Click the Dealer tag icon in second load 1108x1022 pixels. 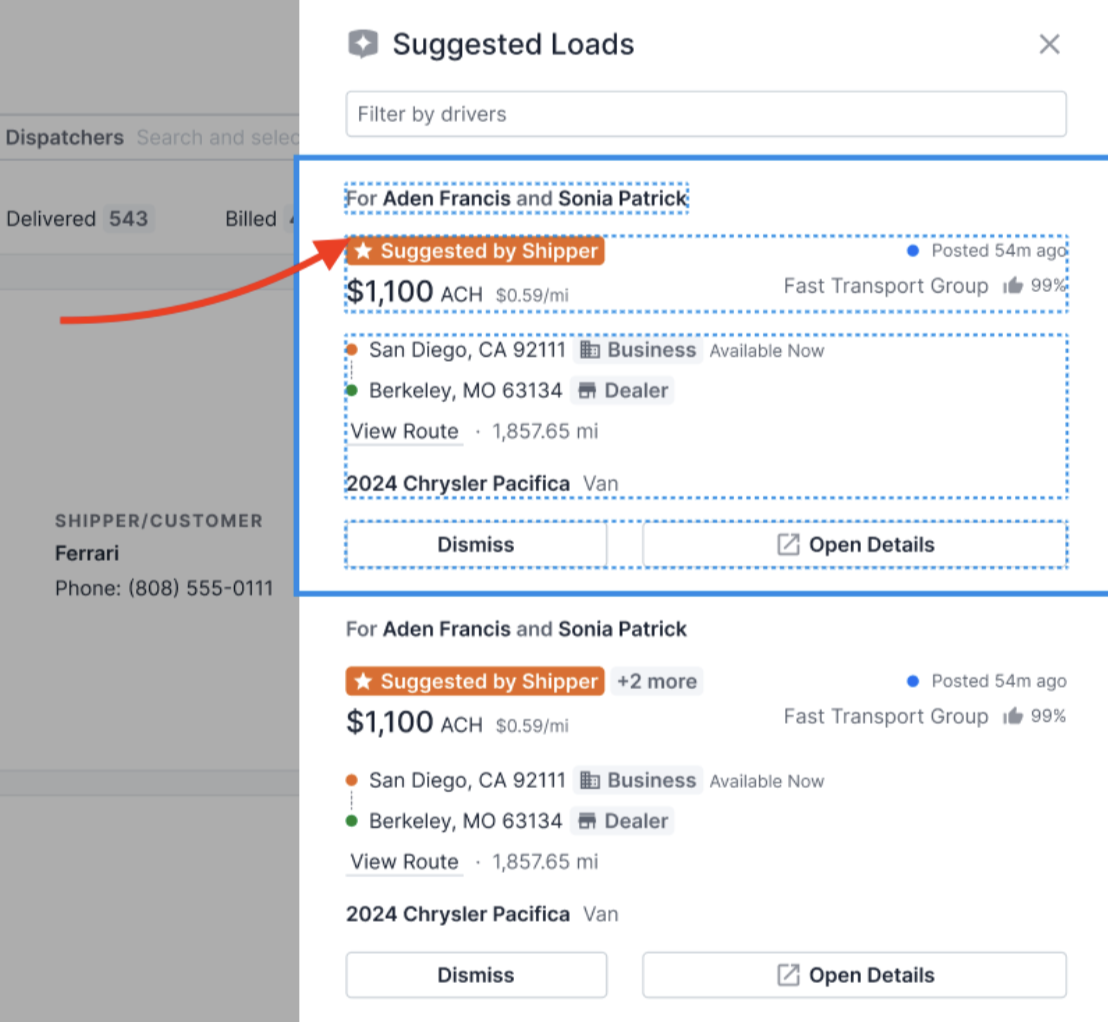(587, 821)
